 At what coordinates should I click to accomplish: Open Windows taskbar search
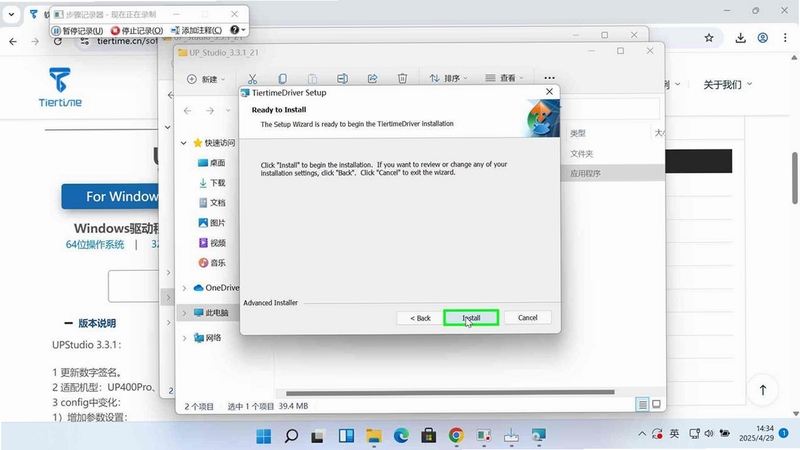[x=291, y=436]
